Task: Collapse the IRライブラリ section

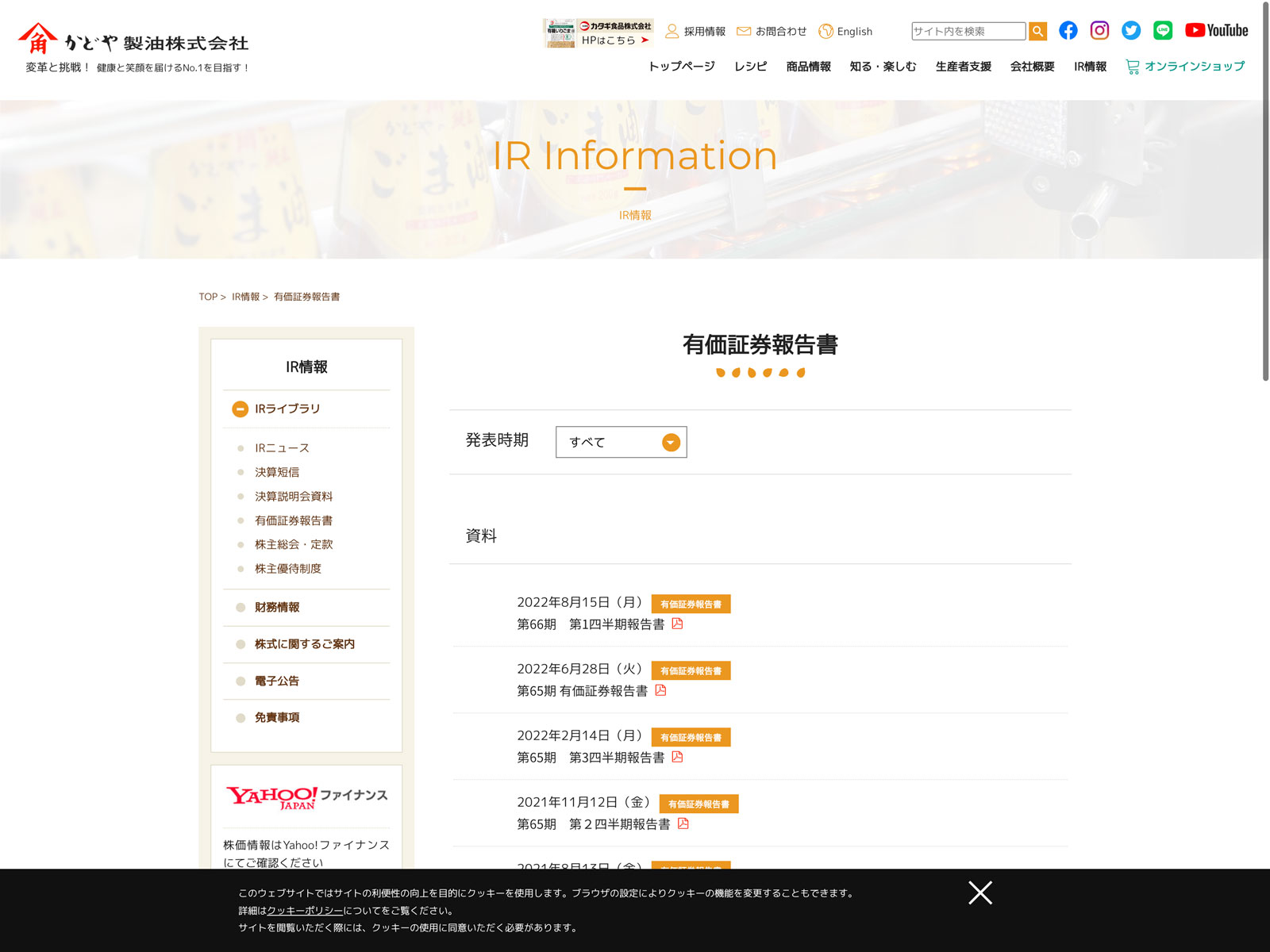Action: [240, 409]
